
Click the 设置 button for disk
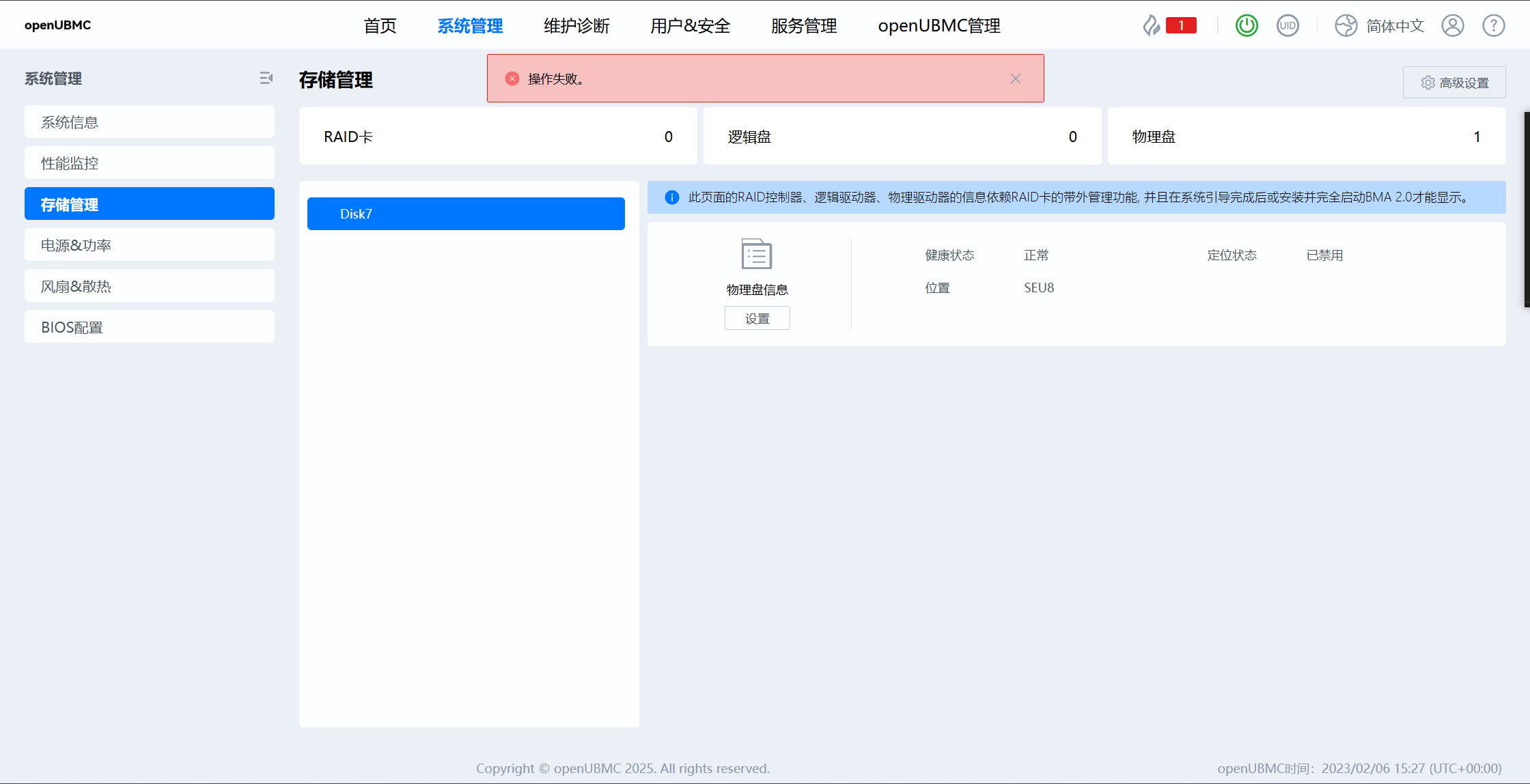(757, 318)
